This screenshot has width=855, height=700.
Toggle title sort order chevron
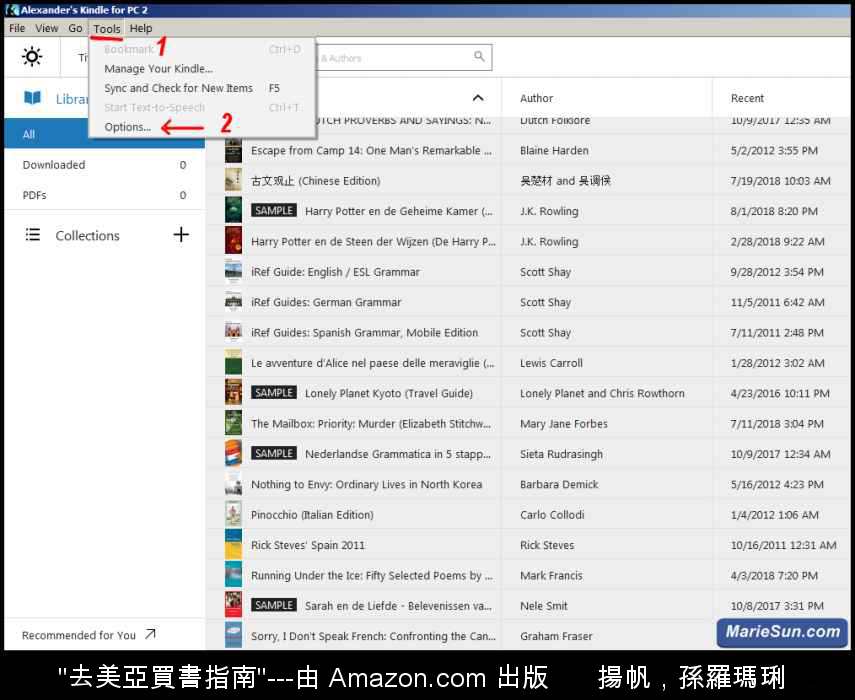click(x=478, y=98)
